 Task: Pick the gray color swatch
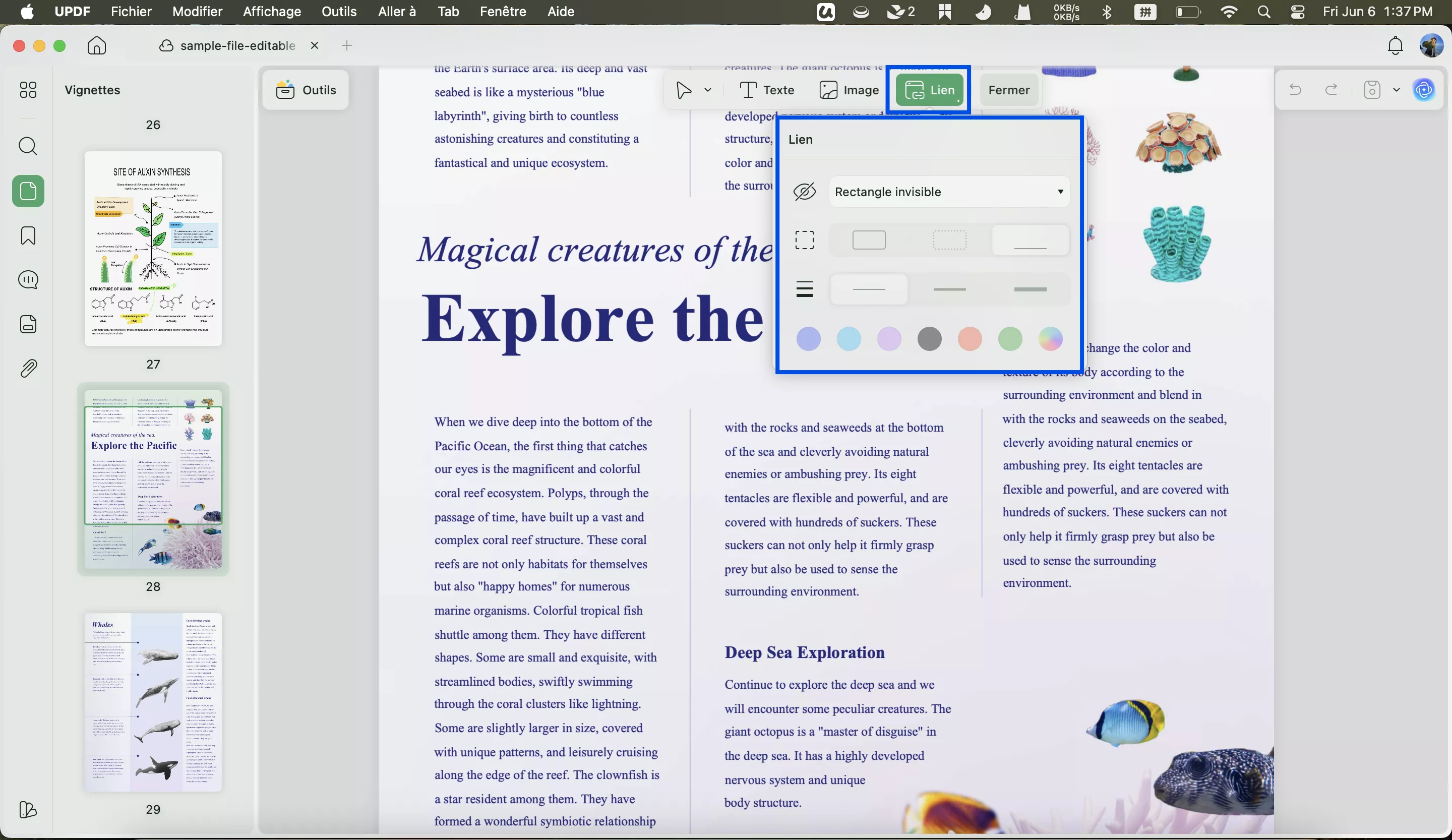pyautogui.click(x=929, y=339)
